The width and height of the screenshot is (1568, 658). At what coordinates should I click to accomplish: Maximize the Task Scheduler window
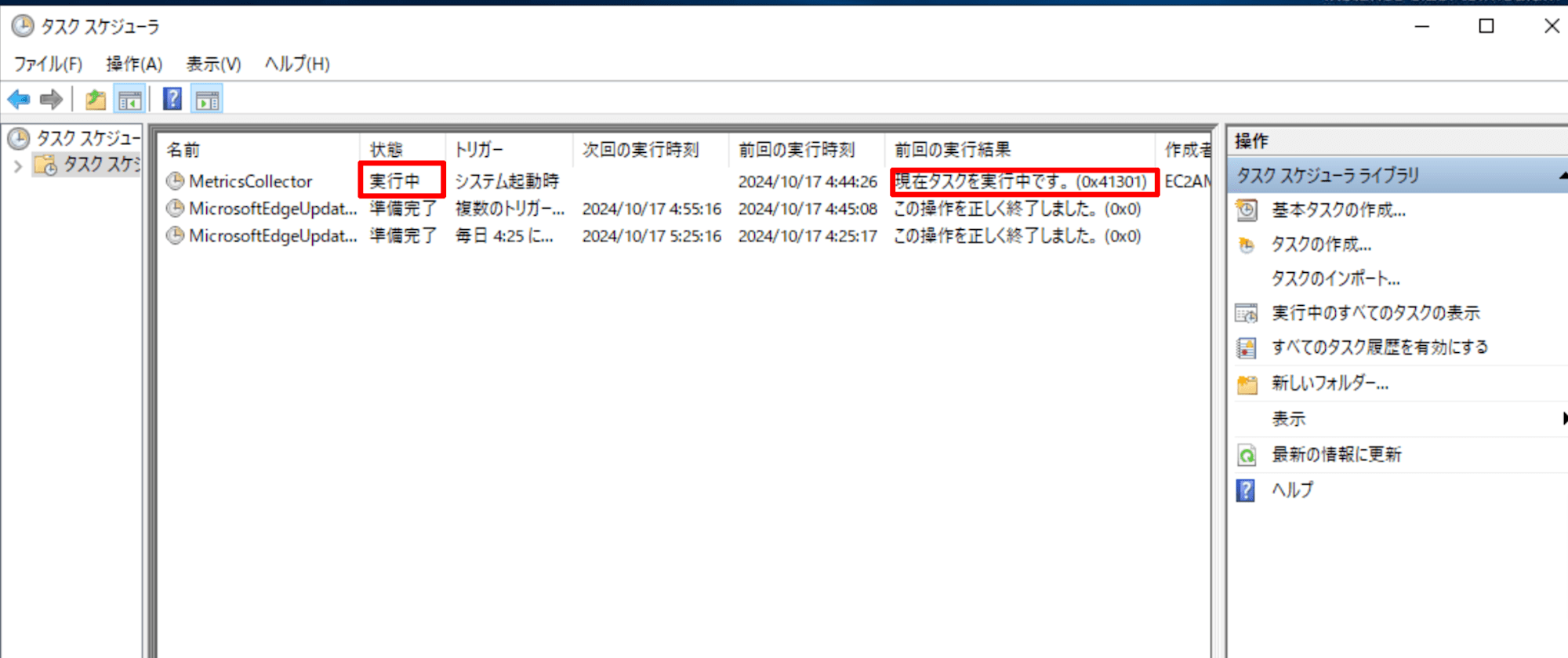click(x=1486, y=26)
